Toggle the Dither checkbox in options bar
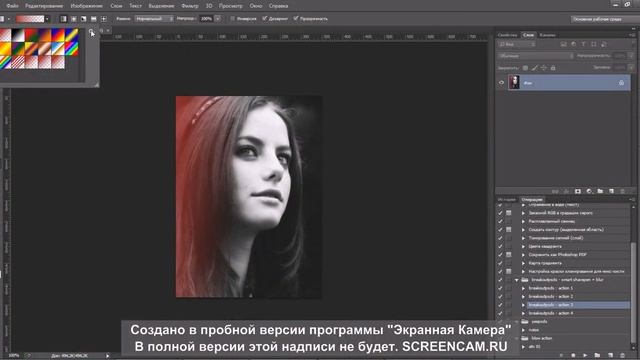 point(264,19)
